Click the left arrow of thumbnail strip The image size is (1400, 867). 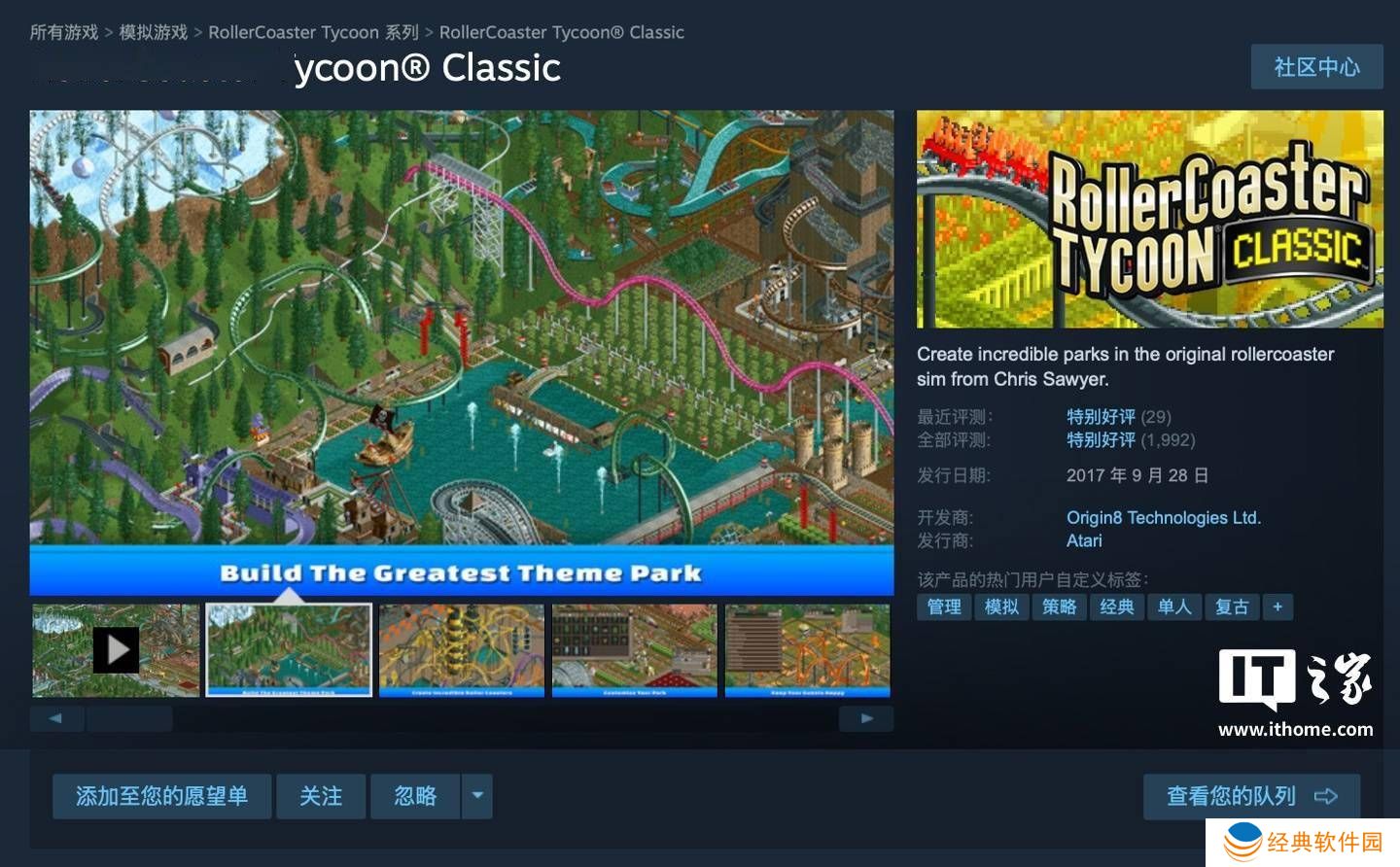[55, 718]
